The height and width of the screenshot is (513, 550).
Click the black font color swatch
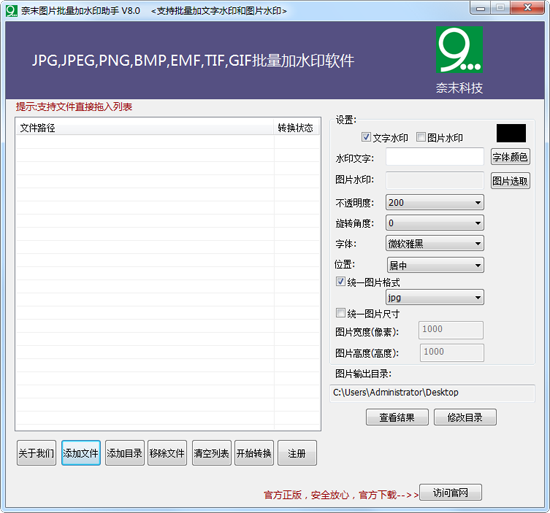click(511, 133)
